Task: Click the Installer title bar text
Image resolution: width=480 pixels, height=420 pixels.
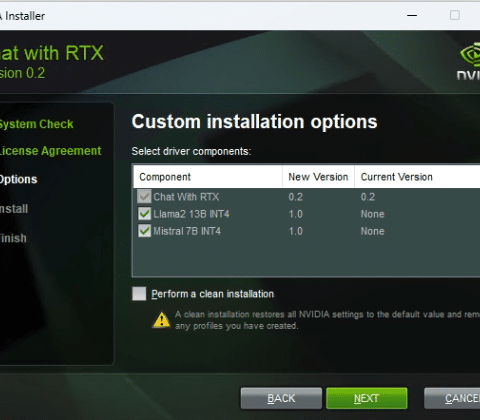Action: pos(23,16)
